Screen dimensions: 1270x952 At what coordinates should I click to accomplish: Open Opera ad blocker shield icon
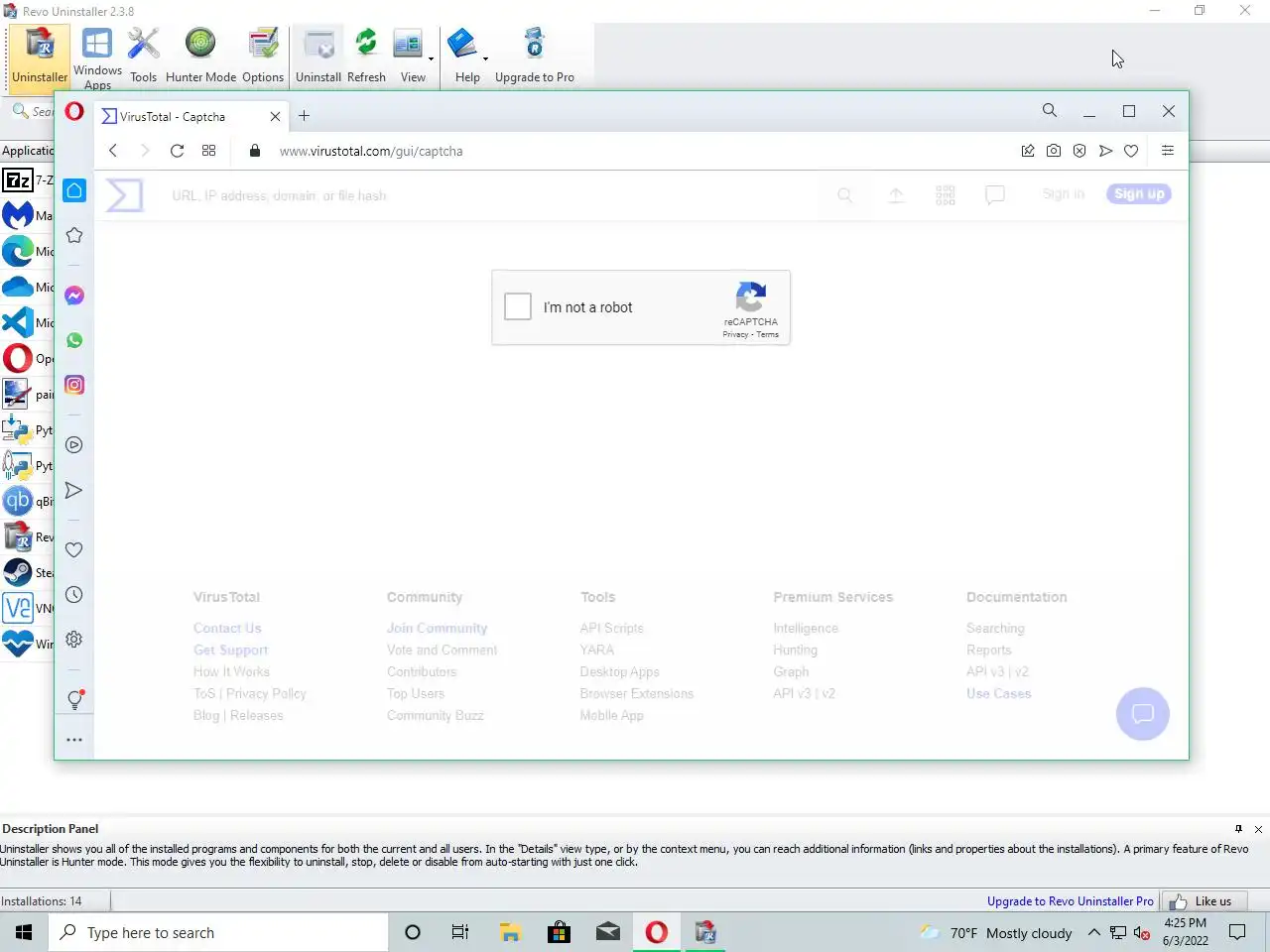pyautogui.click(x=1079, y=151)
